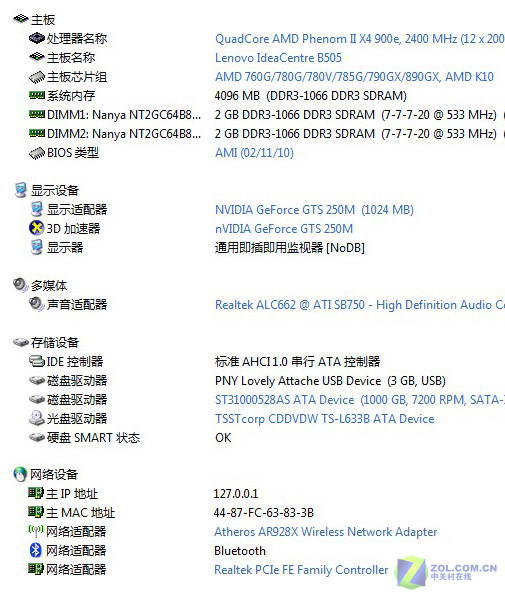Open the NVIDIA GeForce GTS 250M (1024 MB) link
505x595 pixels.
(314, 209)
